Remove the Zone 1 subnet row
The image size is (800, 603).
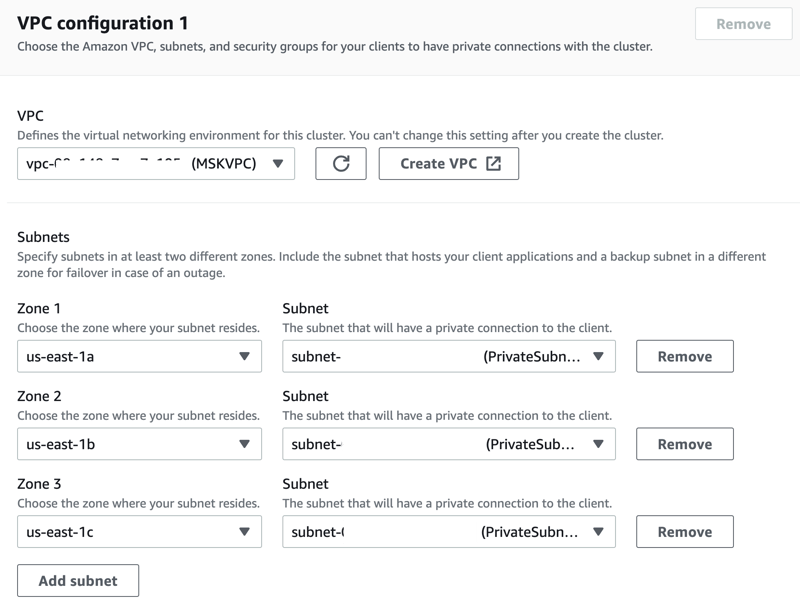pos(685,356)
